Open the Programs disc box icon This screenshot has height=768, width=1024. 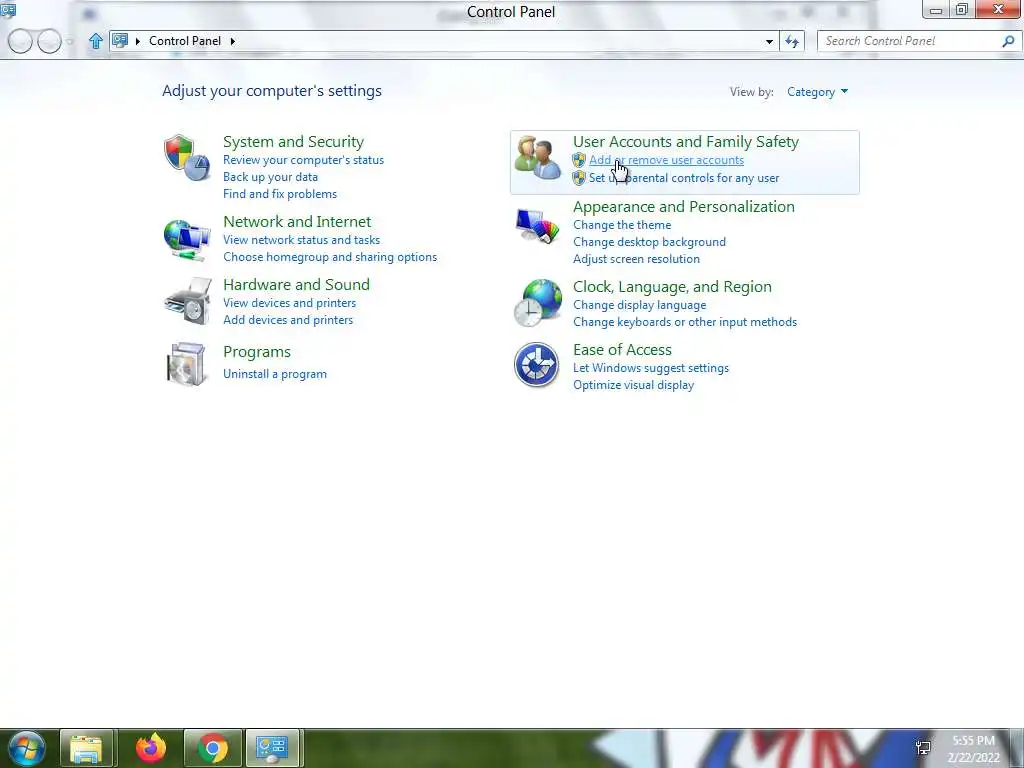click(x=186, y=364)
